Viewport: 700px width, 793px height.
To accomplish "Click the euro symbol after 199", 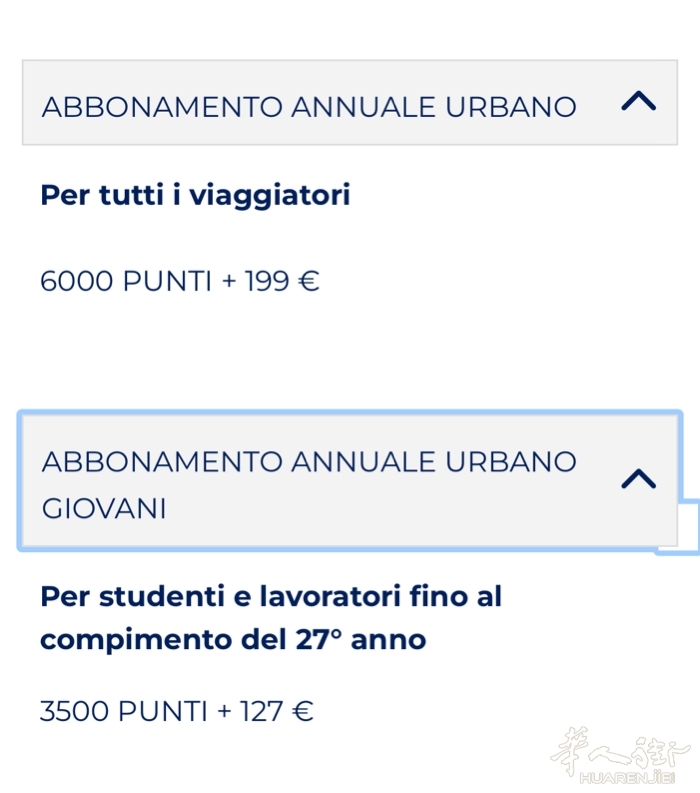I will pyautogui.click(x=309, y=282).
